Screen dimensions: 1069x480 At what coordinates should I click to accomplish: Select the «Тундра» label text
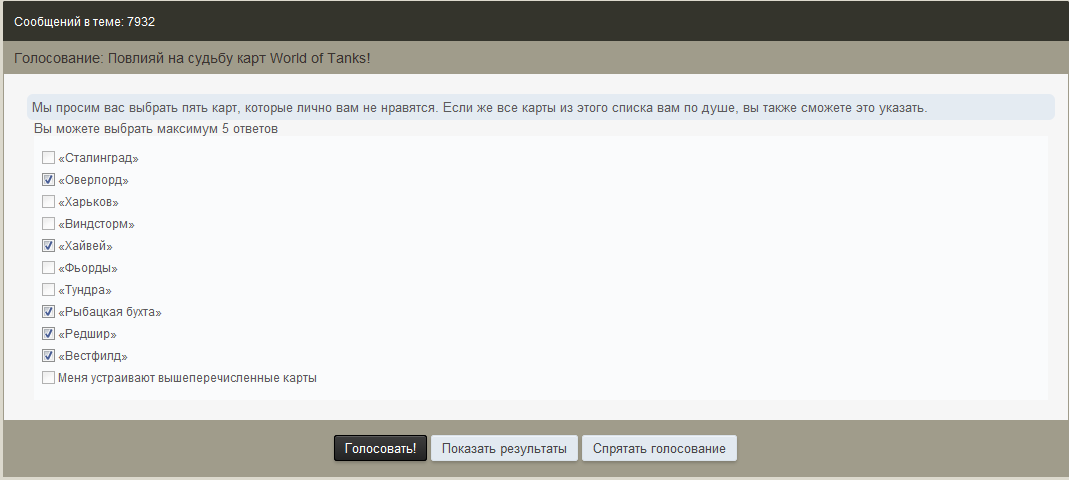pyautogui.click(x=85, y=290)
